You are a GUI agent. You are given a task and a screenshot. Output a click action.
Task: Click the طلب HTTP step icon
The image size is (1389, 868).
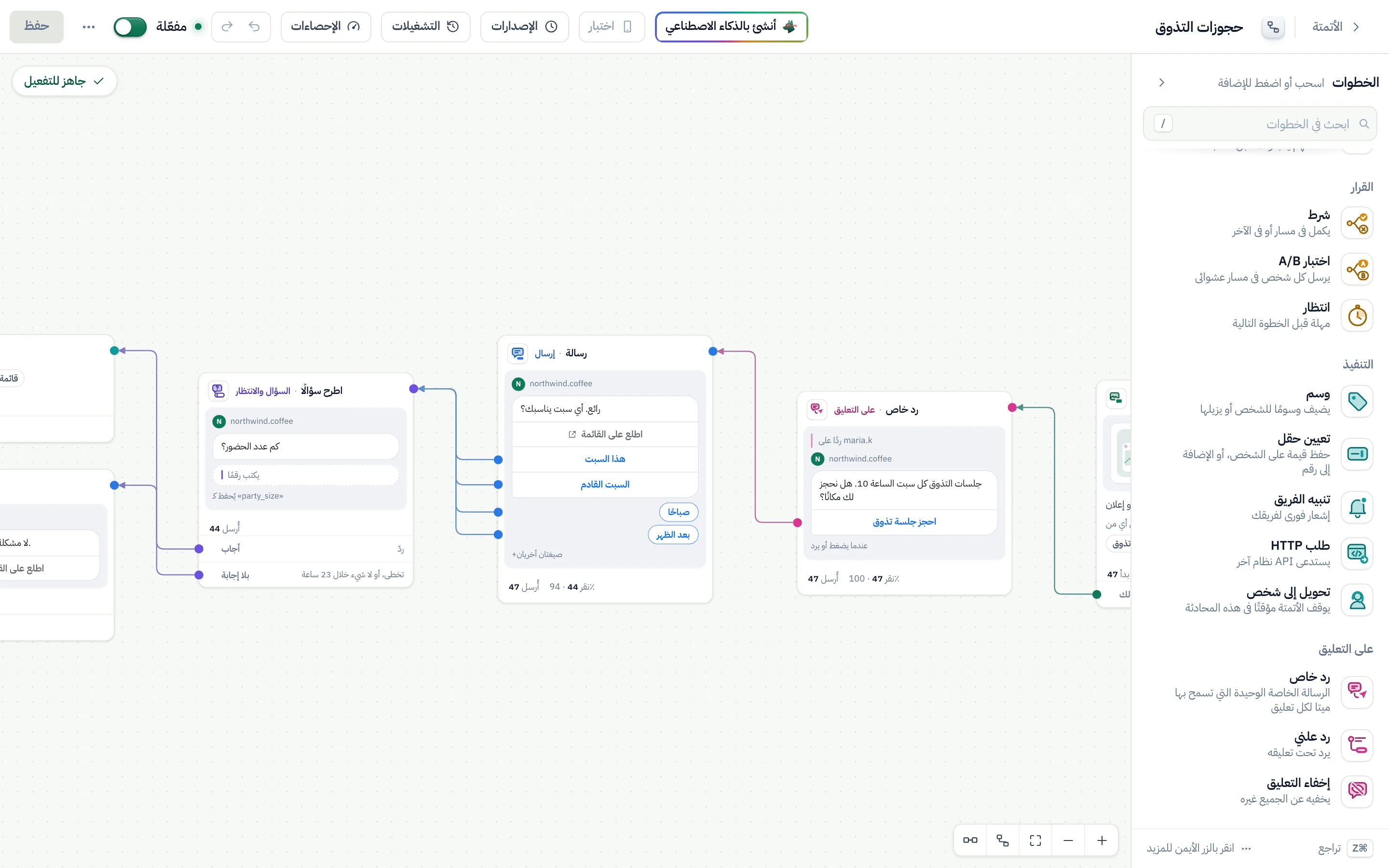point(1357,554)
